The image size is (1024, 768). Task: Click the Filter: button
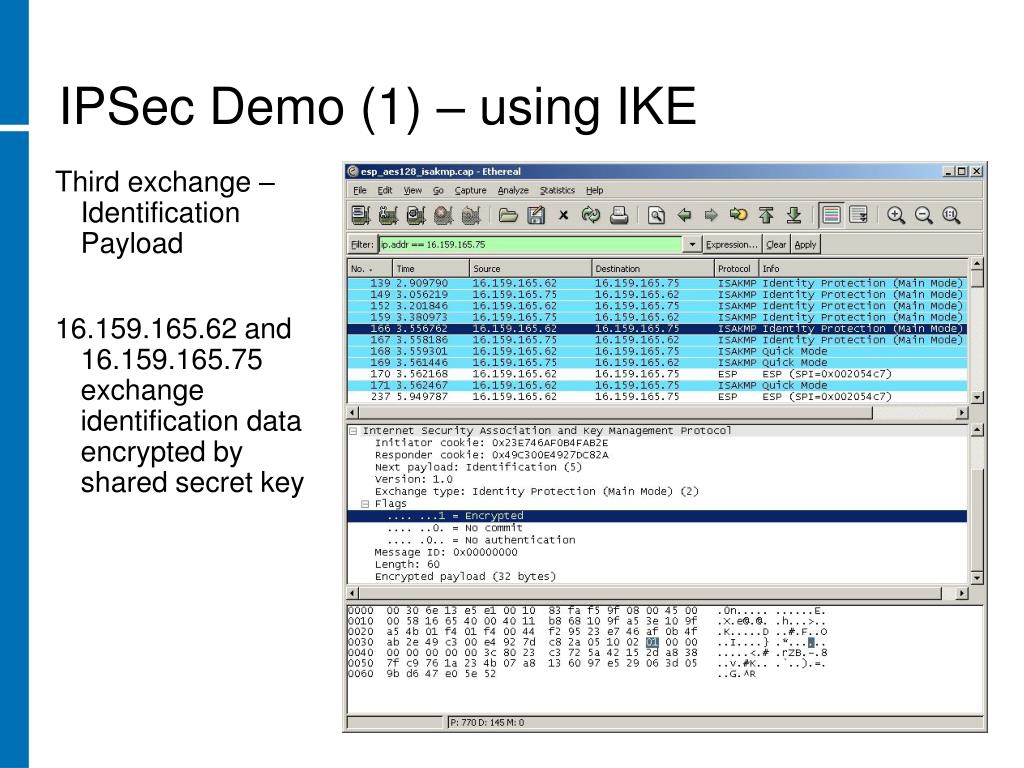click(362, 244)
